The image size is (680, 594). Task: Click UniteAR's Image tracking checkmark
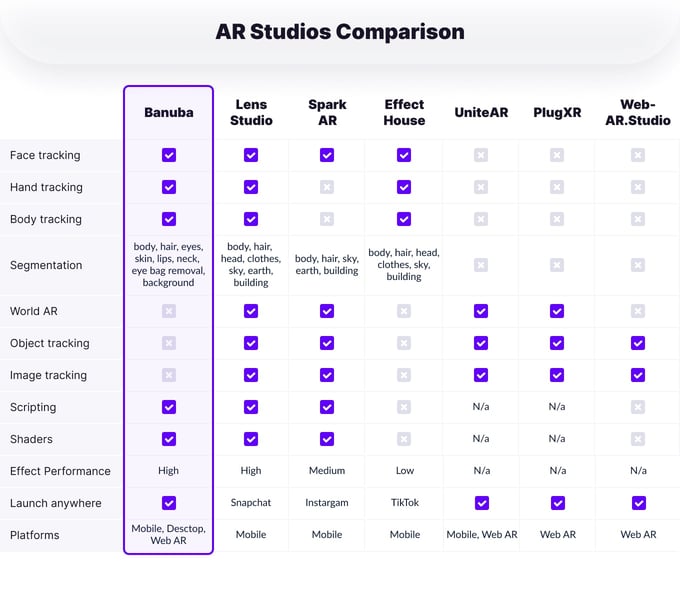(481, 375)
